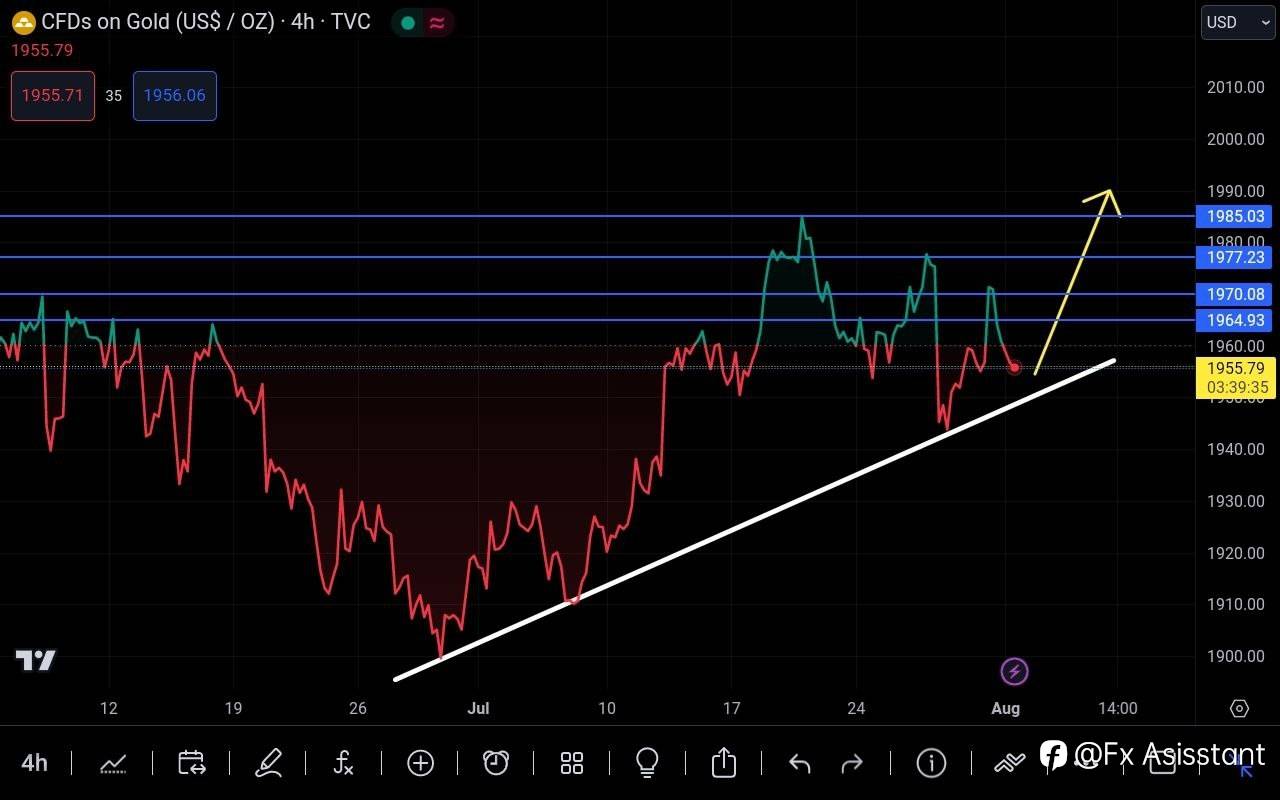Tap the red 1955.71 sell button

(x=53, y=96)
